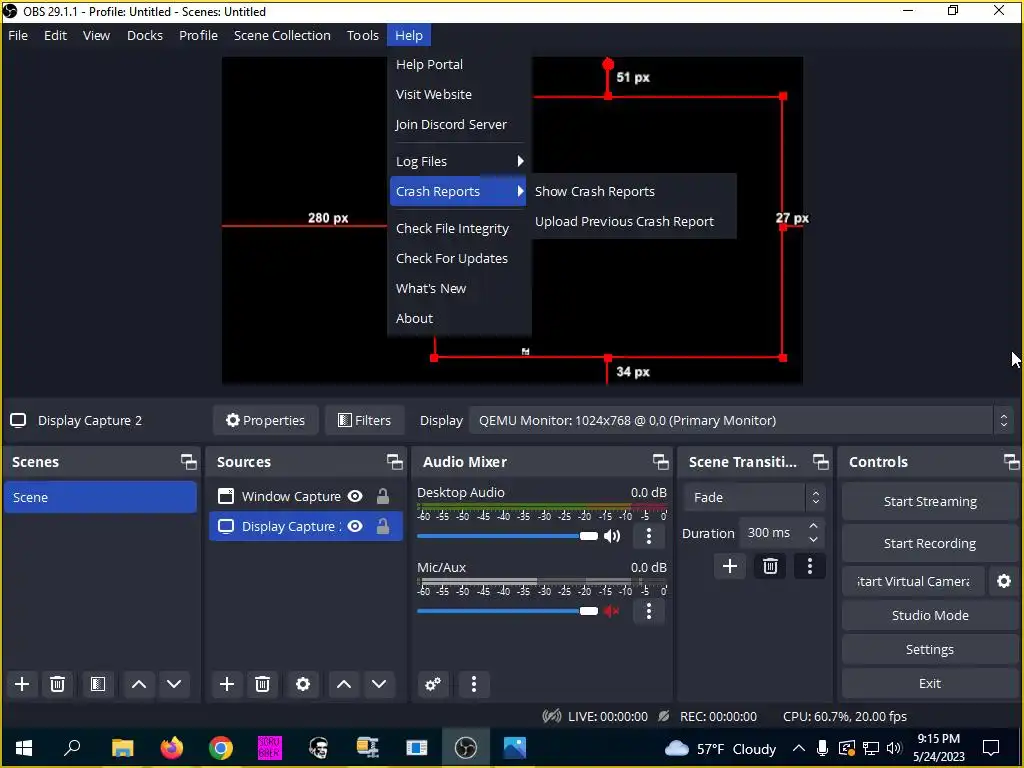Open the Display monitor dropdown
The width and height of the screenshot is (1024, 768).
pyautogui.click(x=741, y=421)
